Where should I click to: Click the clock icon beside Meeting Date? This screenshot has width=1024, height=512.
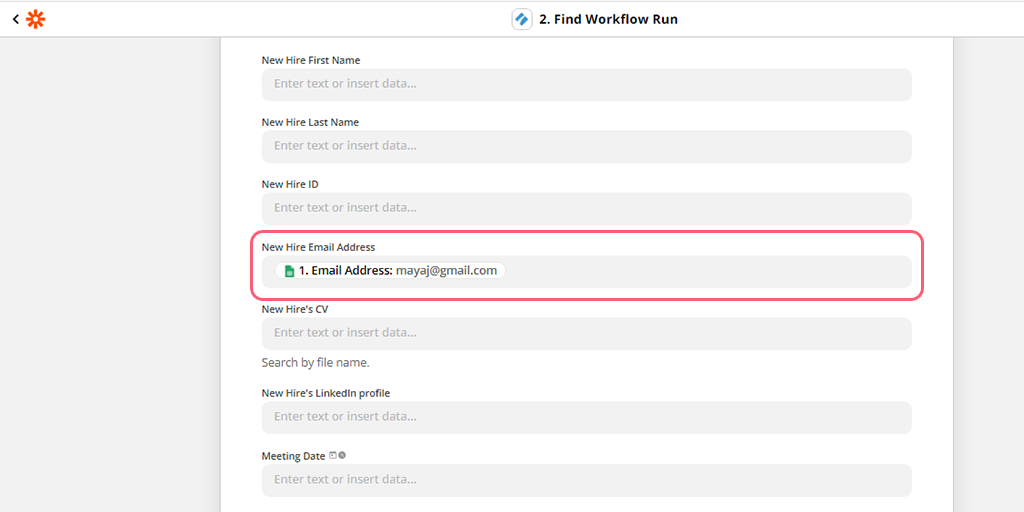click(342, 455)
